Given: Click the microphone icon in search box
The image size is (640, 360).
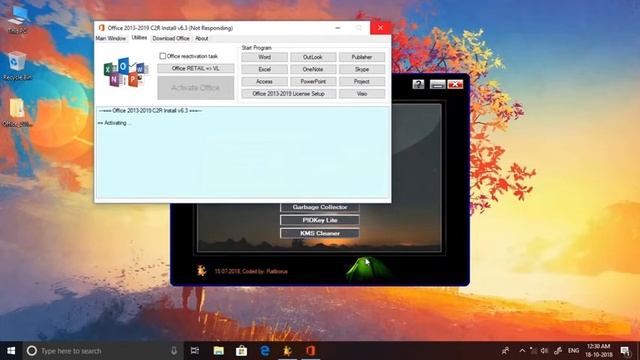Looking at the screenshot, I should [x=174, y=351].
